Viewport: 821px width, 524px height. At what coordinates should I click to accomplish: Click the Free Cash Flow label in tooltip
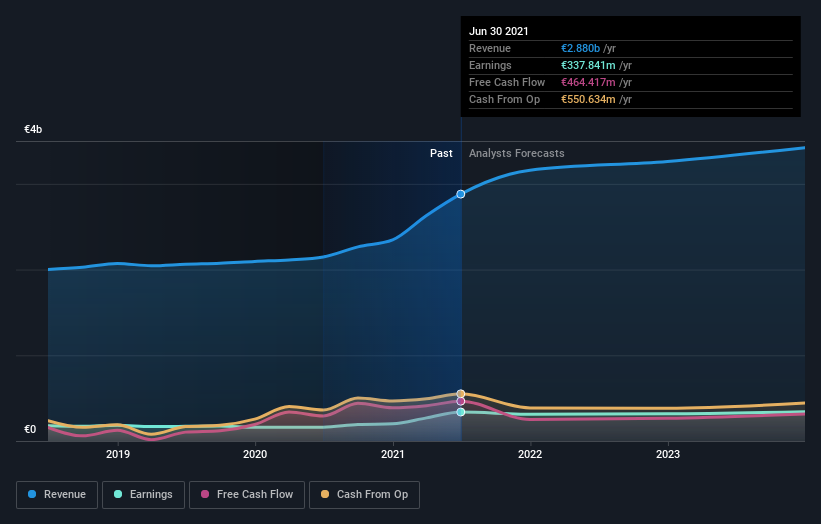pyautogui.click(x=507, y=82)
